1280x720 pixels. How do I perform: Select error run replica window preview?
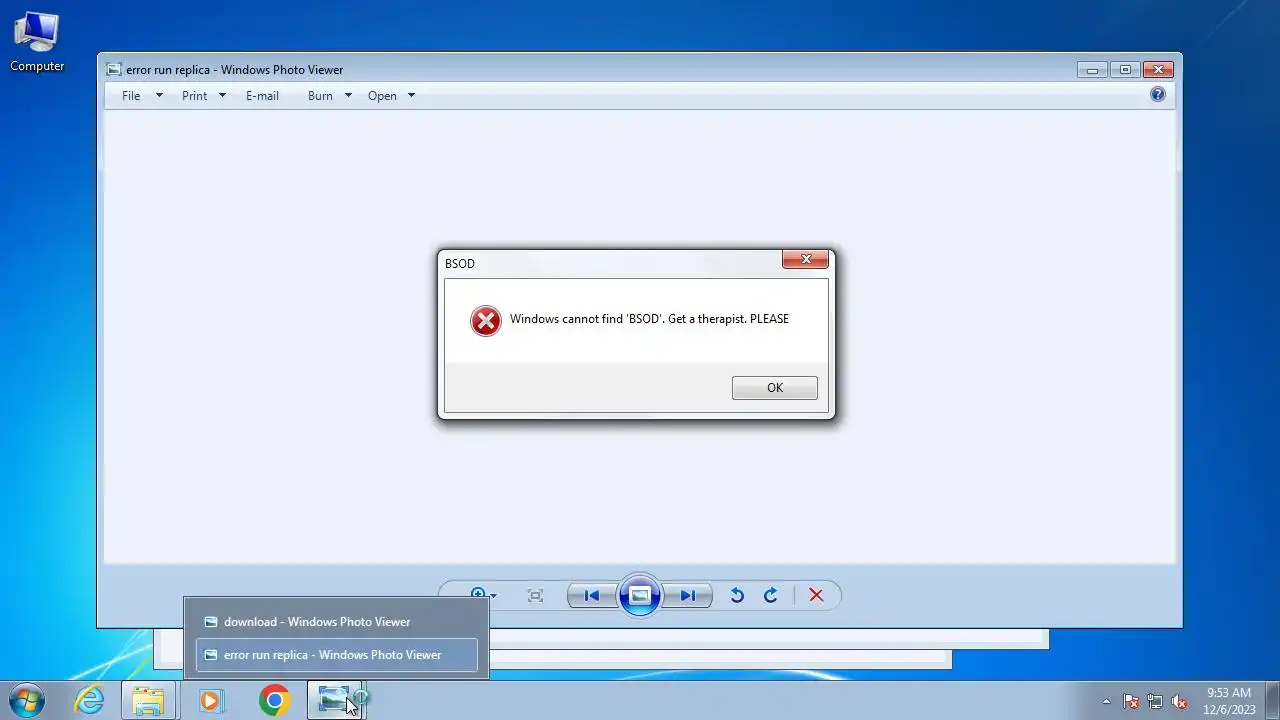pyautogui.click(x=336, y=655)
